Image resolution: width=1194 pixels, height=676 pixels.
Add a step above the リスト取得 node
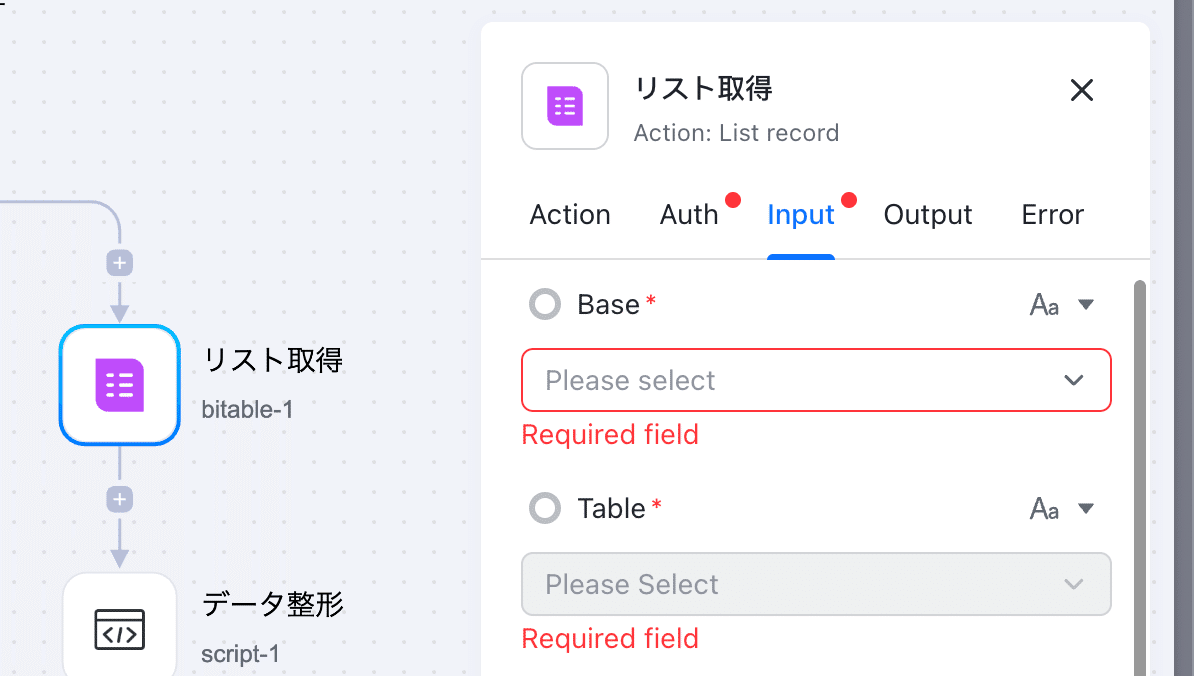coord(120,263)
